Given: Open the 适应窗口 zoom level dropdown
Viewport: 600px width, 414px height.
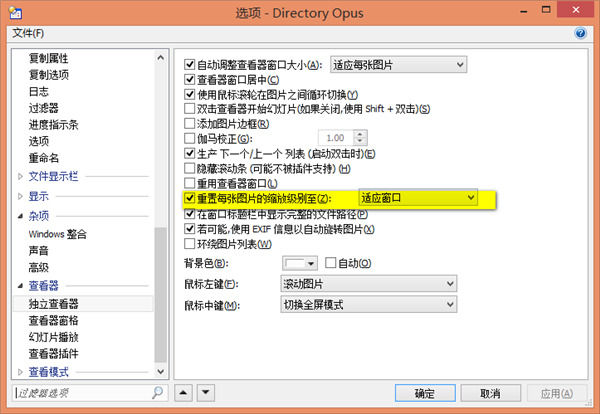Looking at the screenshot, I should pos(418,197).
